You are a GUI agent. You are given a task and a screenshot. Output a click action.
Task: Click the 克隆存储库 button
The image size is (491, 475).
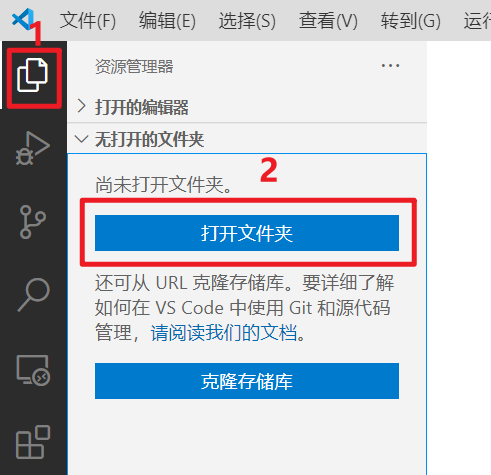[247, 381]
